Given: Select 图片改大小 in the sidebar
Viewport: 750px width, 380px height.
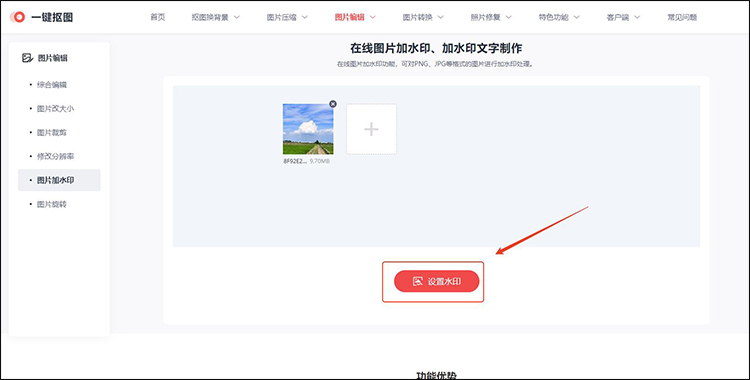Looking at the screenshot, I should click(x=55, y=109).
